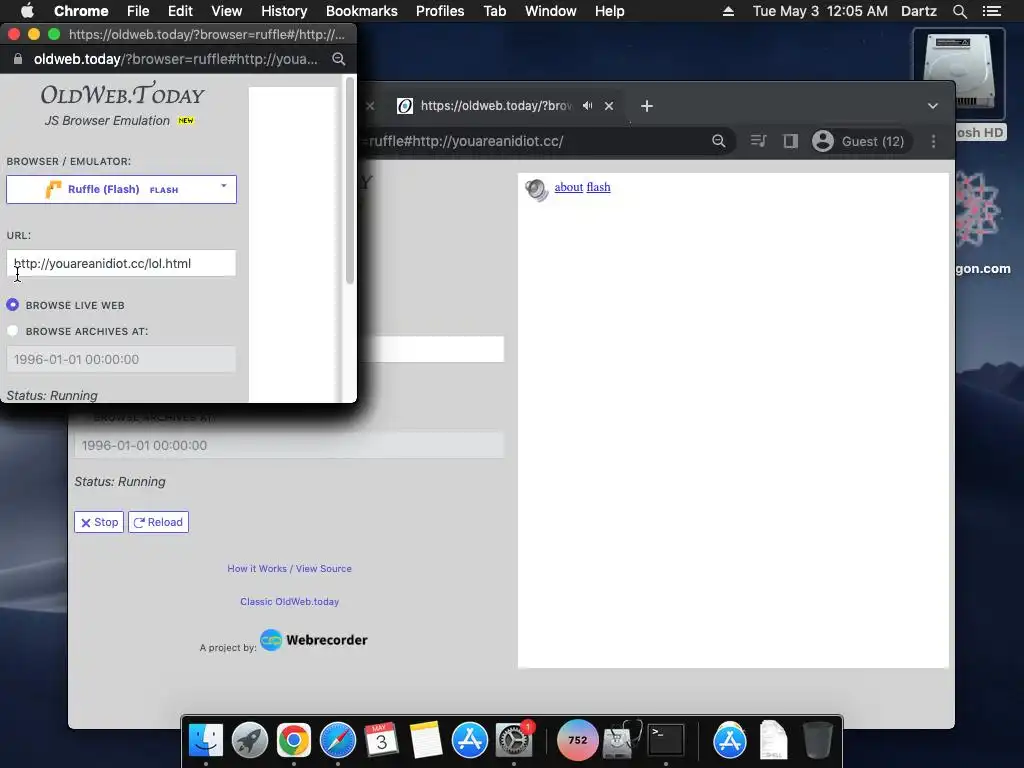Open the Guest (12) profile button
Viewport: 1024px width, 768px height.
(859, 141)
